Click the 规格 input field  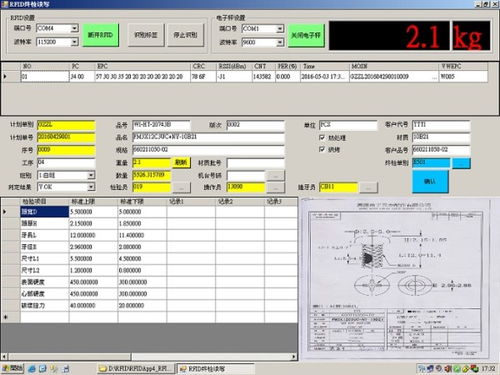coord(208,150)
